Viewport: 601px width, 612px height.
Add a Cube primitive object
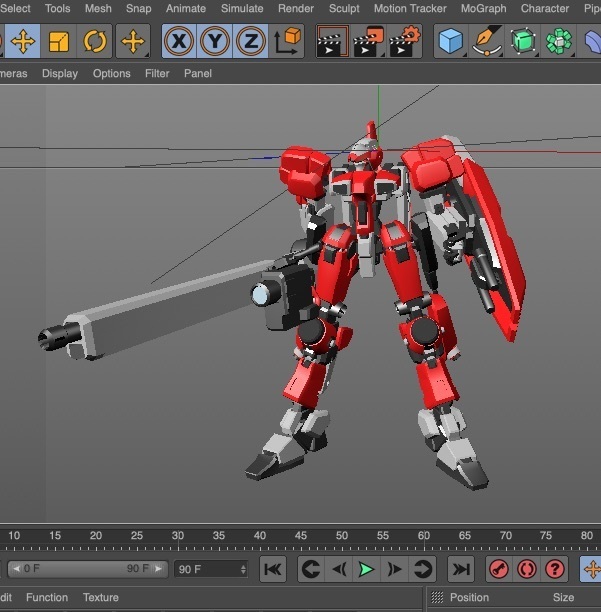452,42
